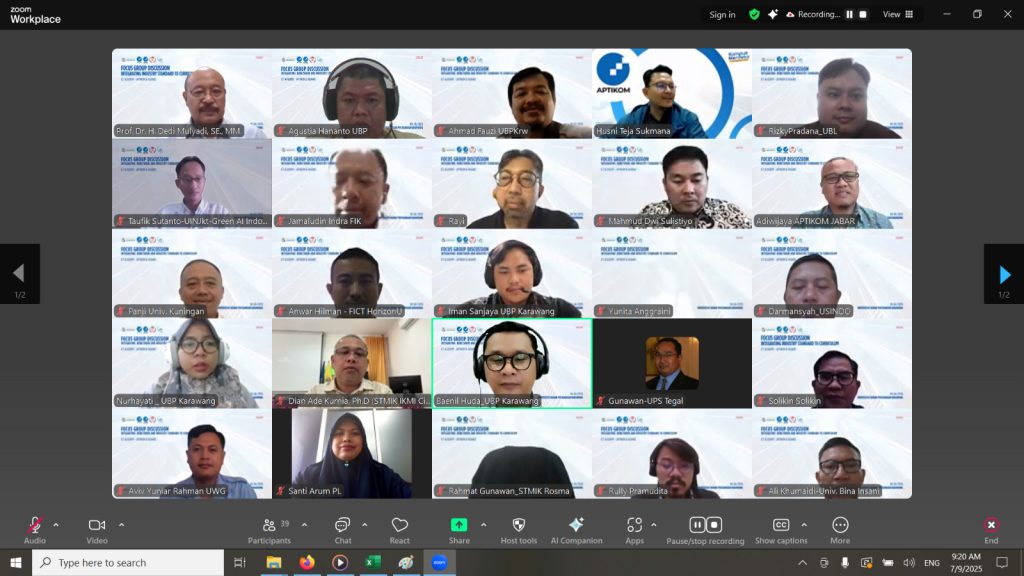
Task: Open the Apps menu icon
Action: [x=634, y=526]
